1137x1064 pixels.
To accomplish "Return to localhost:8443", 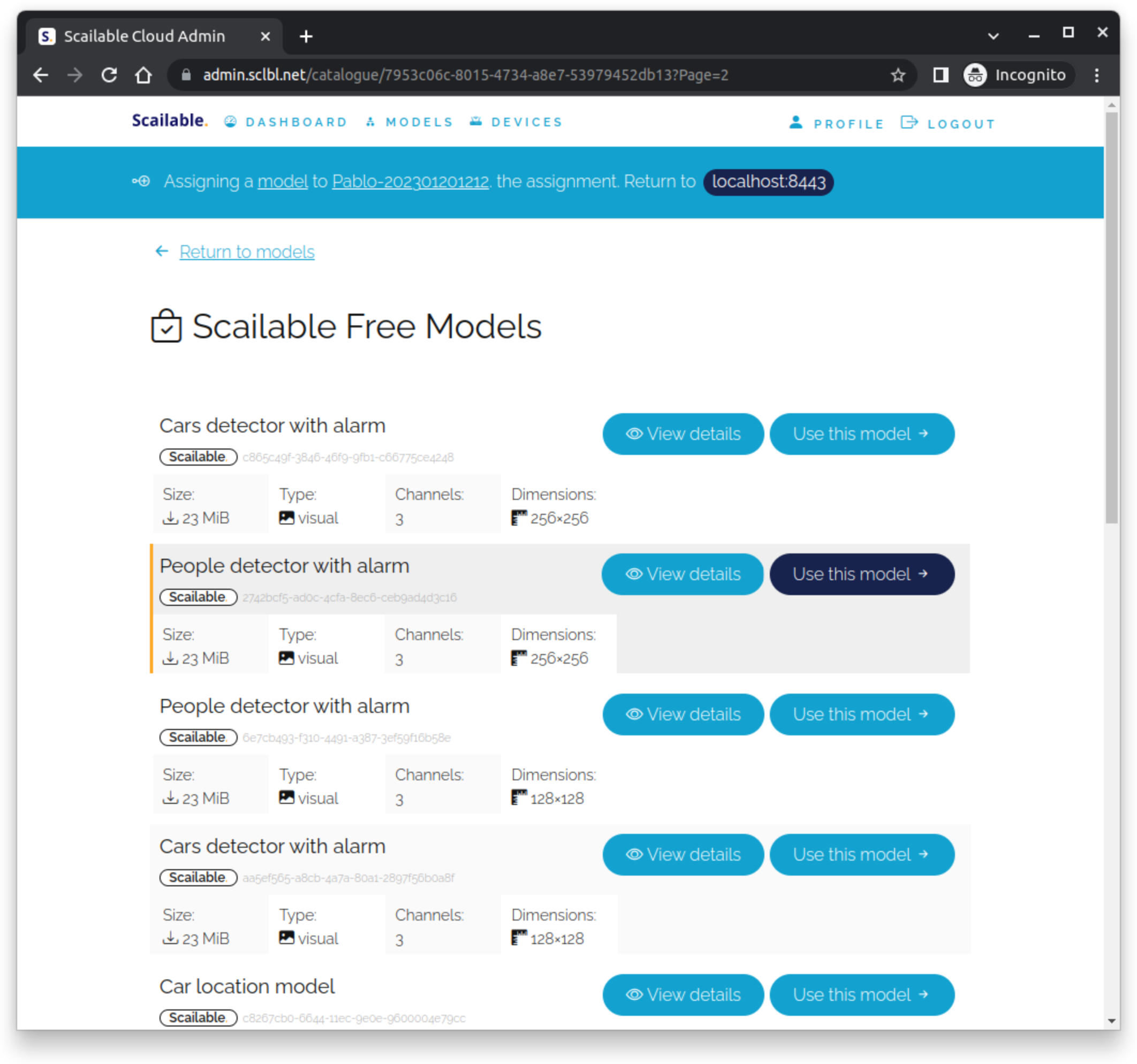I will (768, 182).
